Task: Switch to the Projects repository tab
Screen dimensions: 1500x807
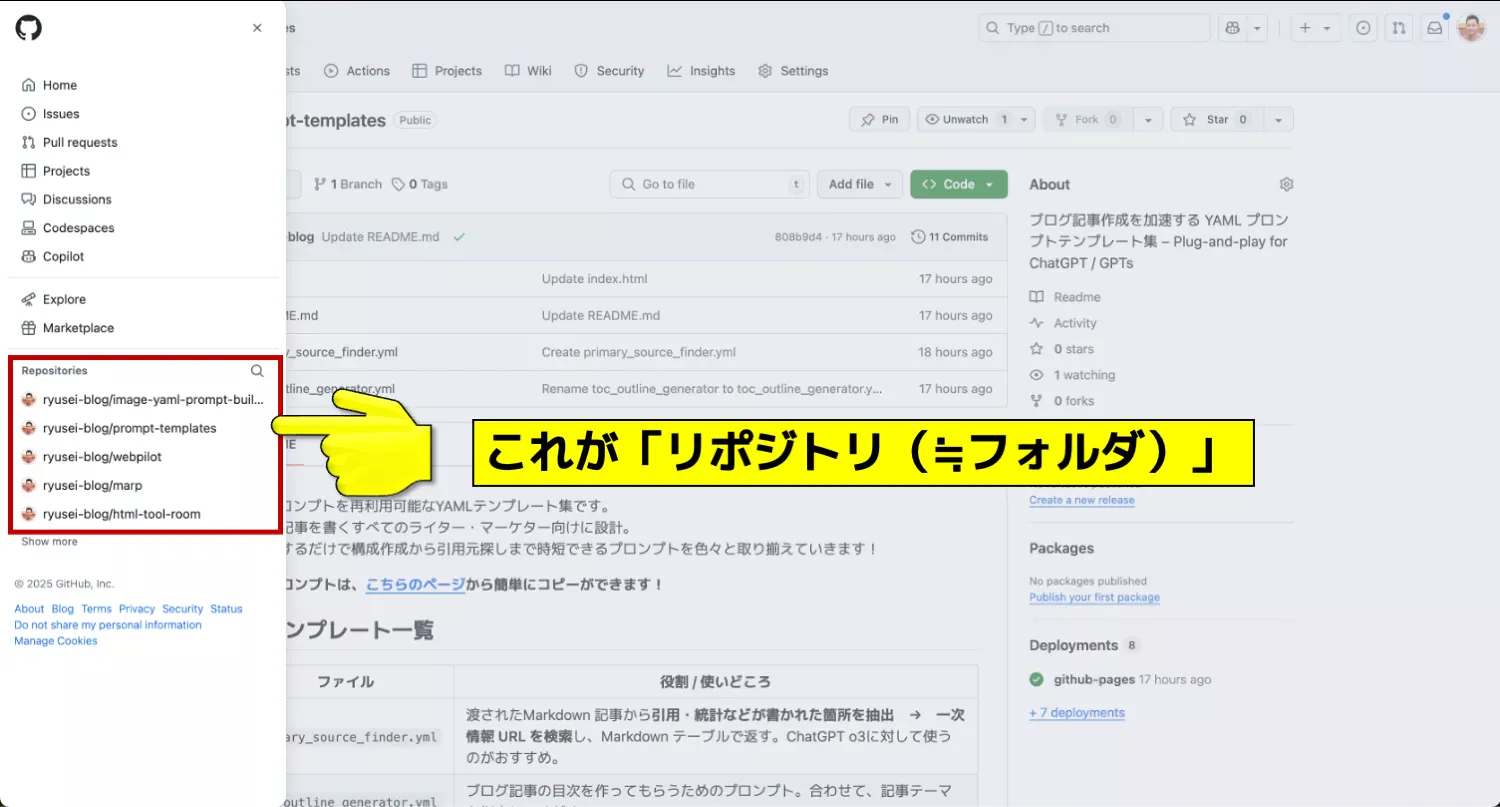Action: click(x=448, y=71)
